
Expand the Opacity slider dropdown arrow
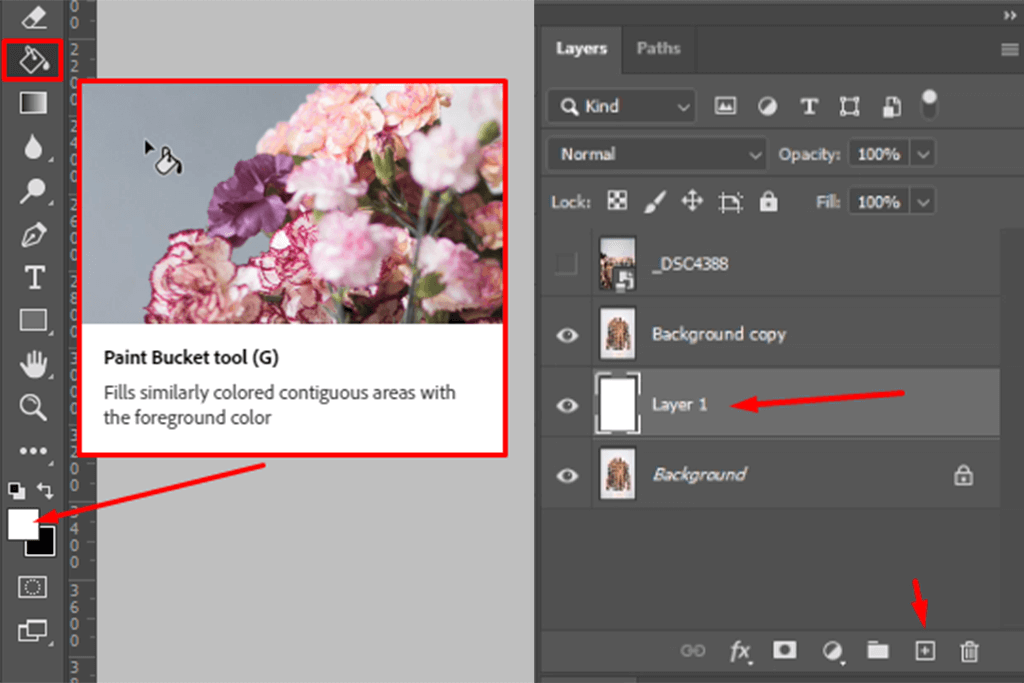tap(923, 154)
